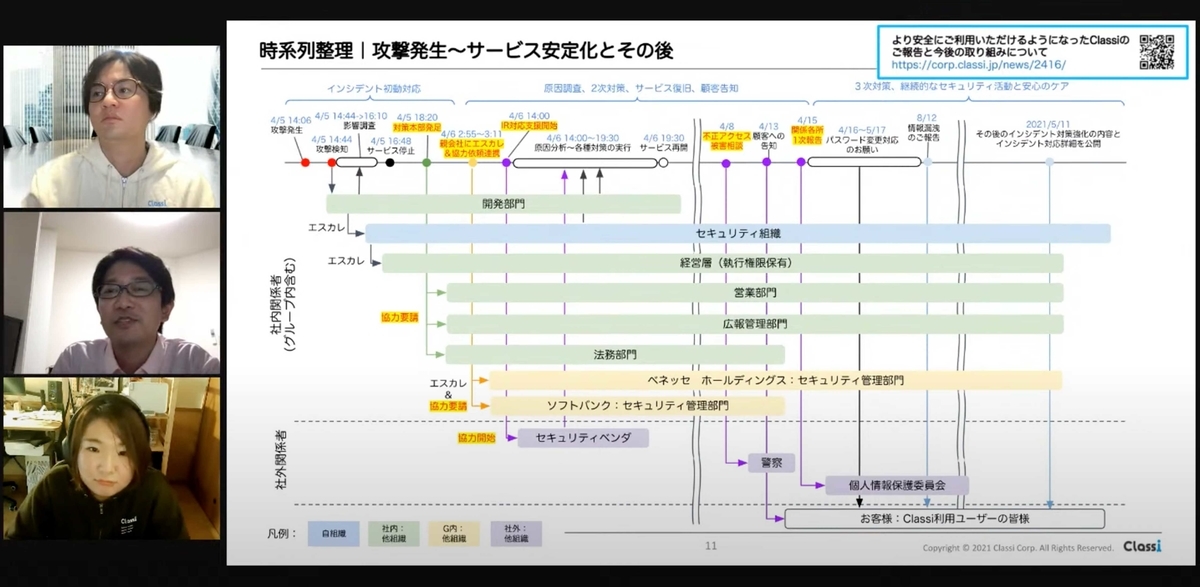The height and width of the screenshot is (587, 1200).
Task: Click the G内:他組織 yellow legend swatch
Action: 455,533
